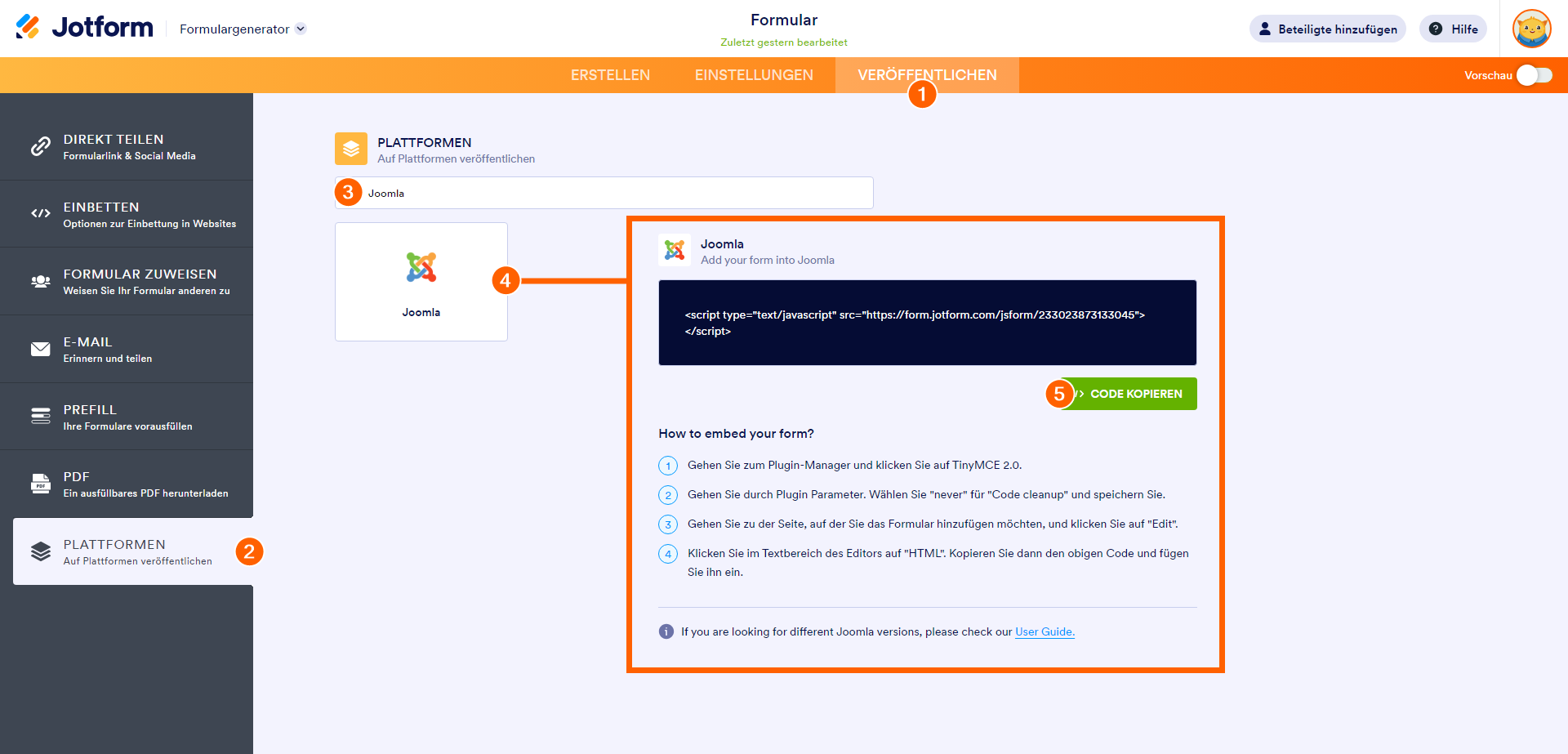1568x754 pixels.
Task: Click step 3 text about clicking Edit
Action: click(x=933, y=524)
